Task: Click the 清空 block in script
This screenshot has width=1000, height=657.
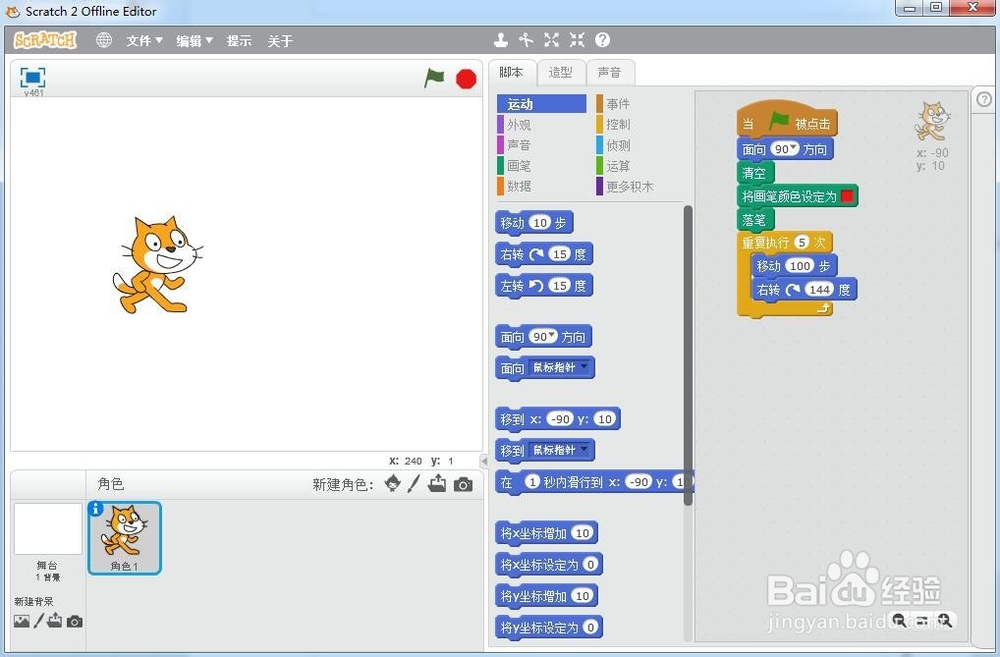Action: tap(755, 172)
